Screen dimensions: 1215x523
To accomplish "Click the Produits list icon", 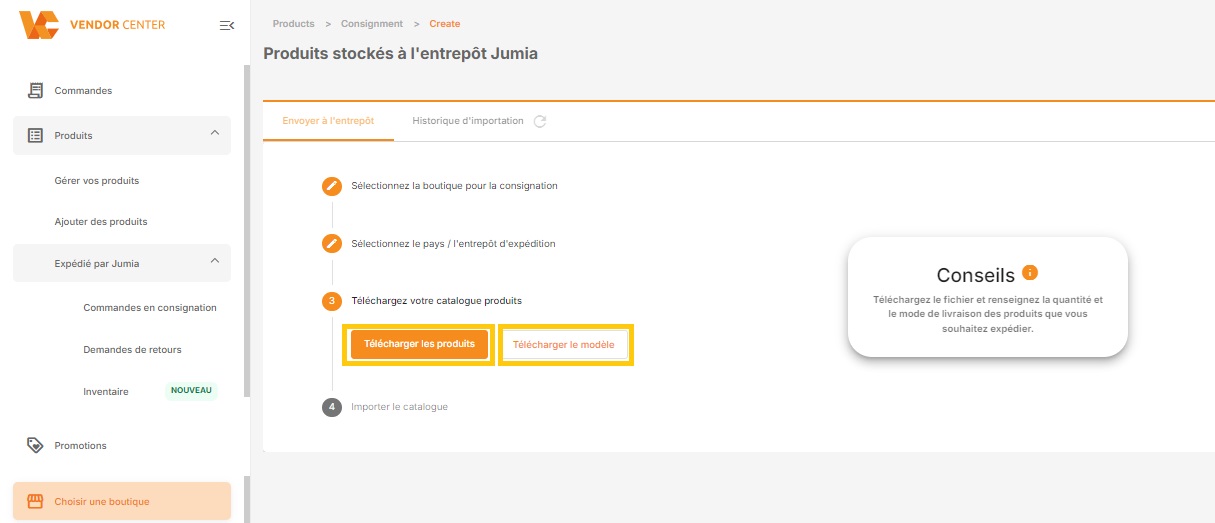I will (35, 135).
